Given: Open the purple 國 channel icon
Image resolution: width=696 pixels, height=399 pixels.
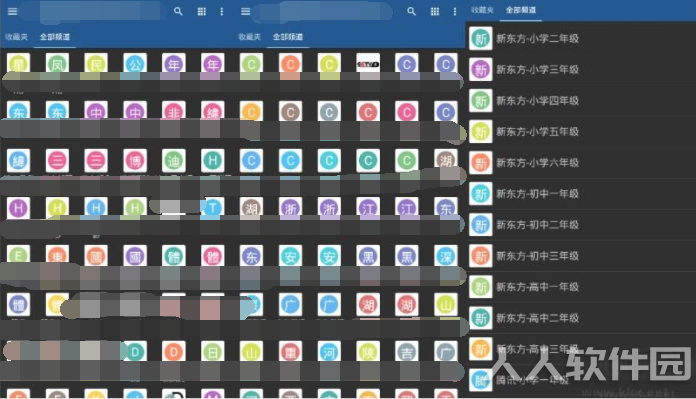Looking at the screenshot, I should point(135,256).
